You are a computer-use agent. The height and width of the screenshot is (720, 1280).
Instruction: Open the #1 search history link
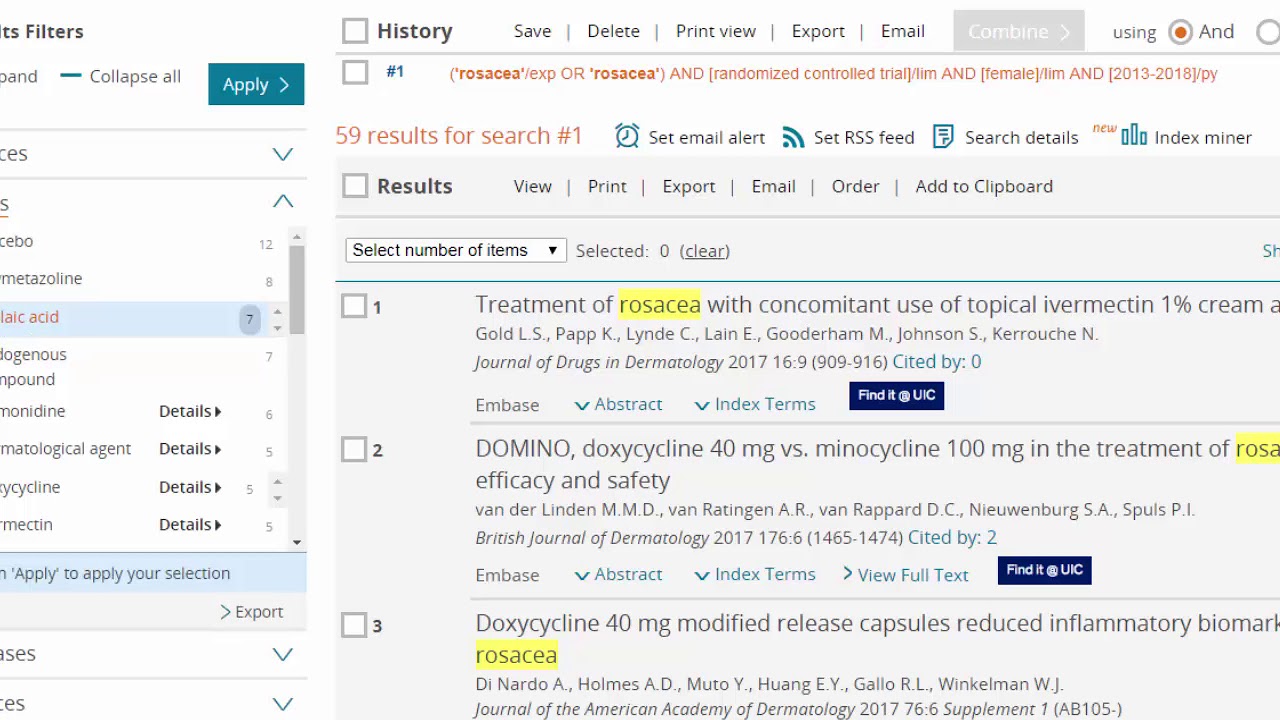[395, 71]
